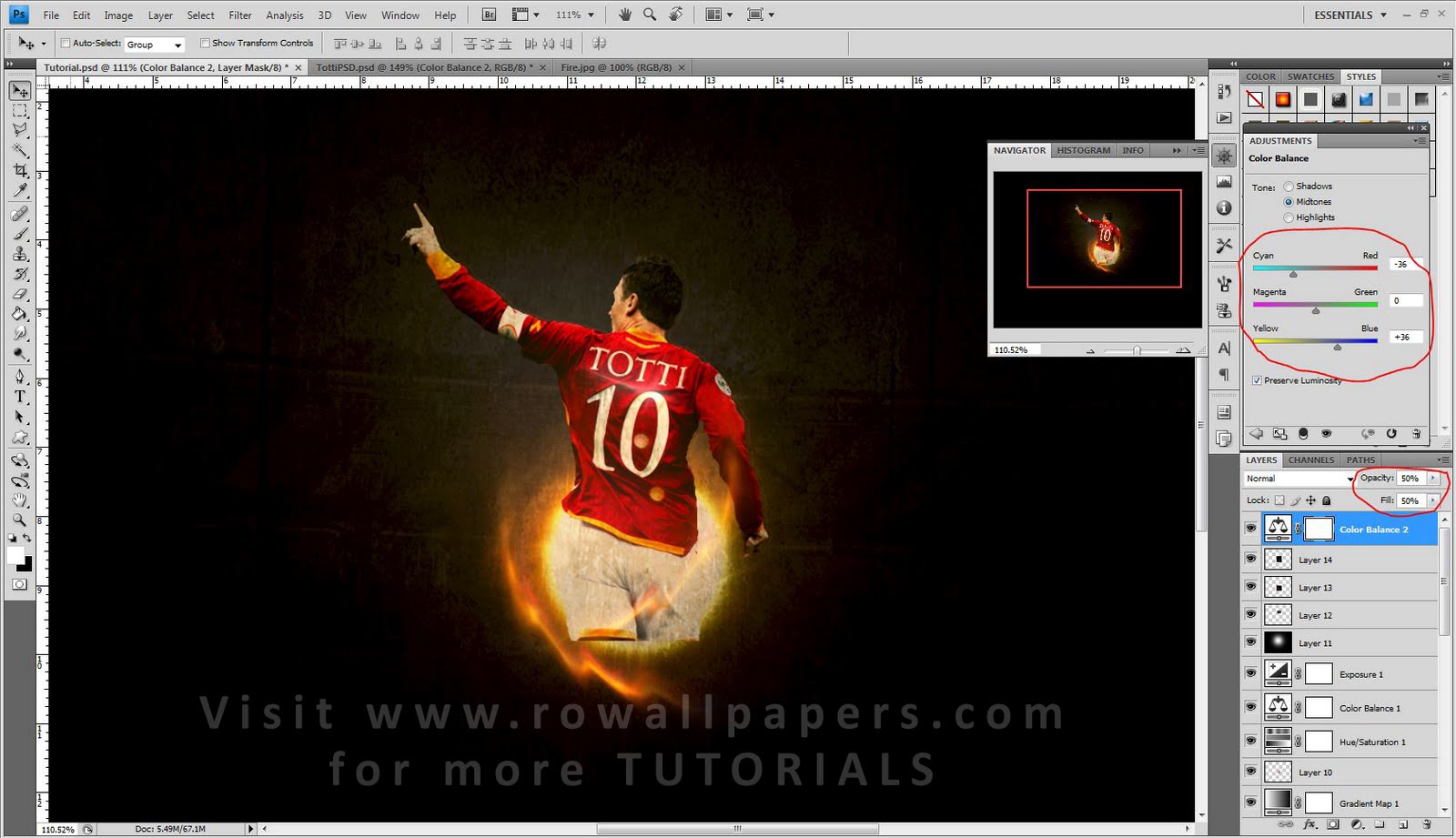Screen dimensions: 1456x838
Task: Select the Type tool
Action: coord(20,397)
